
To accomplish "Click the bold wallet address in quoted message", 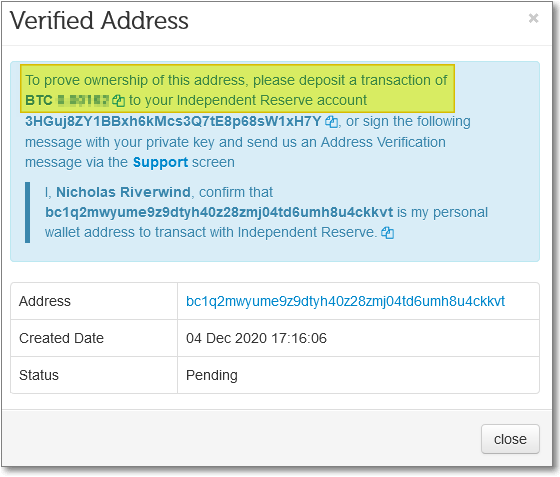I will pyautogui.click(x=219, y=212).
